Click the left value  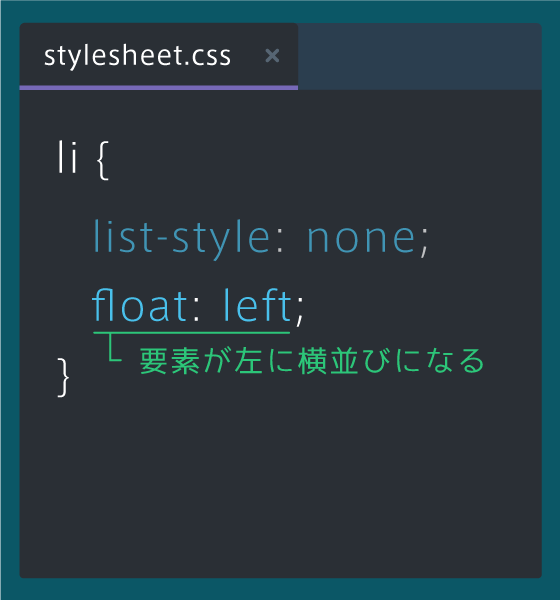click(x=258, y=305)
